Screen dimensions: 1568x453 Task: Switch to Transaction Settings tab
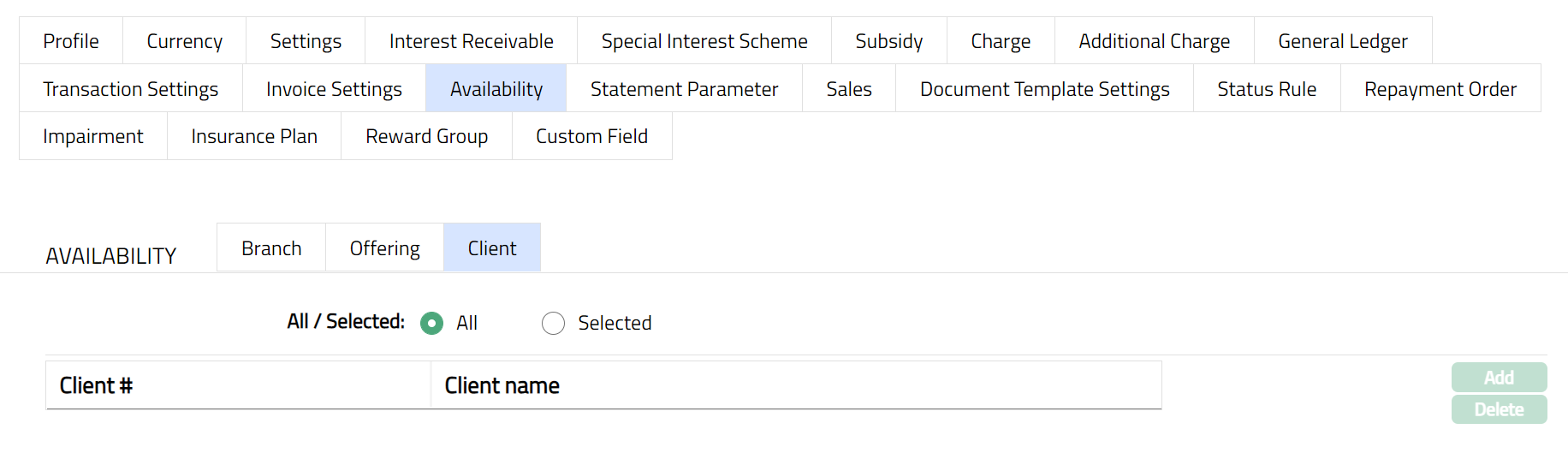tap(130, 89)
